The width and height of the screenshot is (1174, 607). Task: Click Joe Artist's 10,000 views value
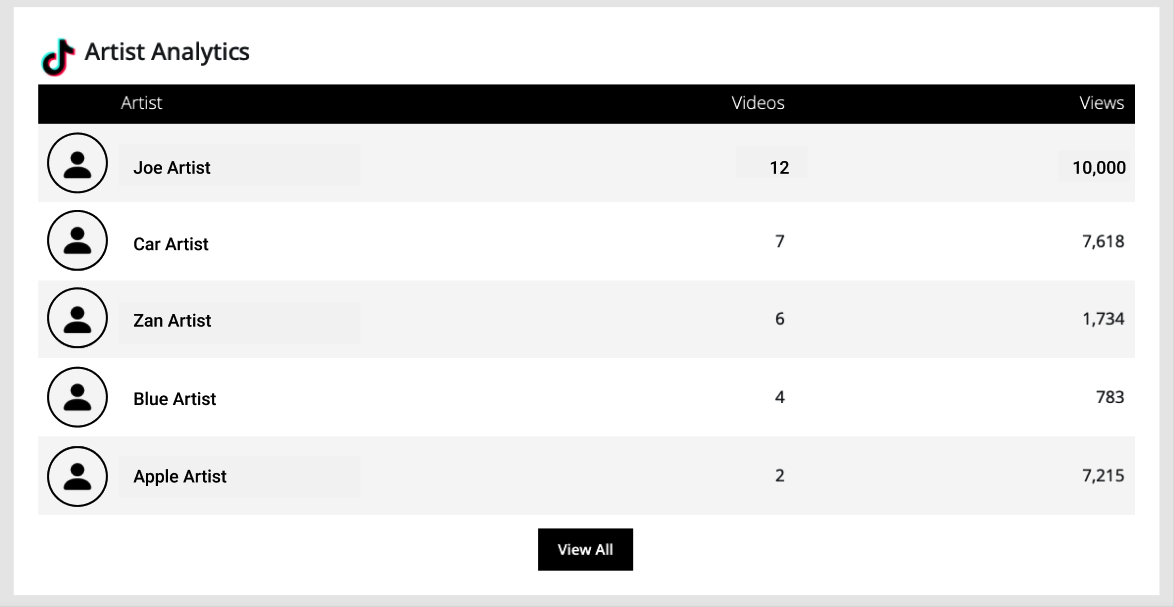coord(1098,168)
